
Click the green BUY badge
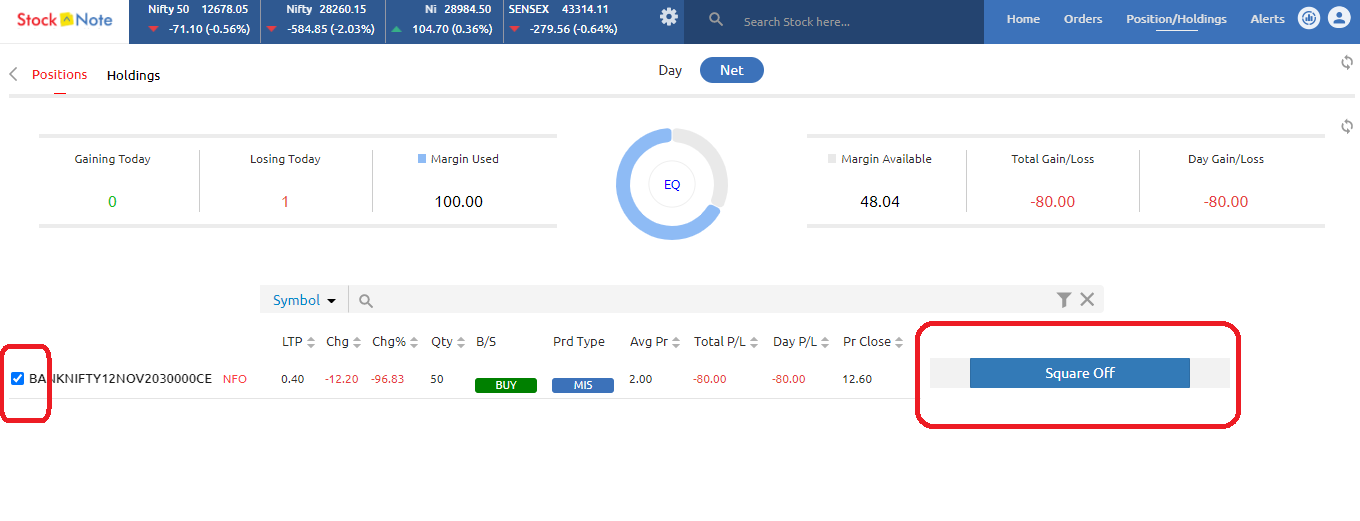(506, 385)
